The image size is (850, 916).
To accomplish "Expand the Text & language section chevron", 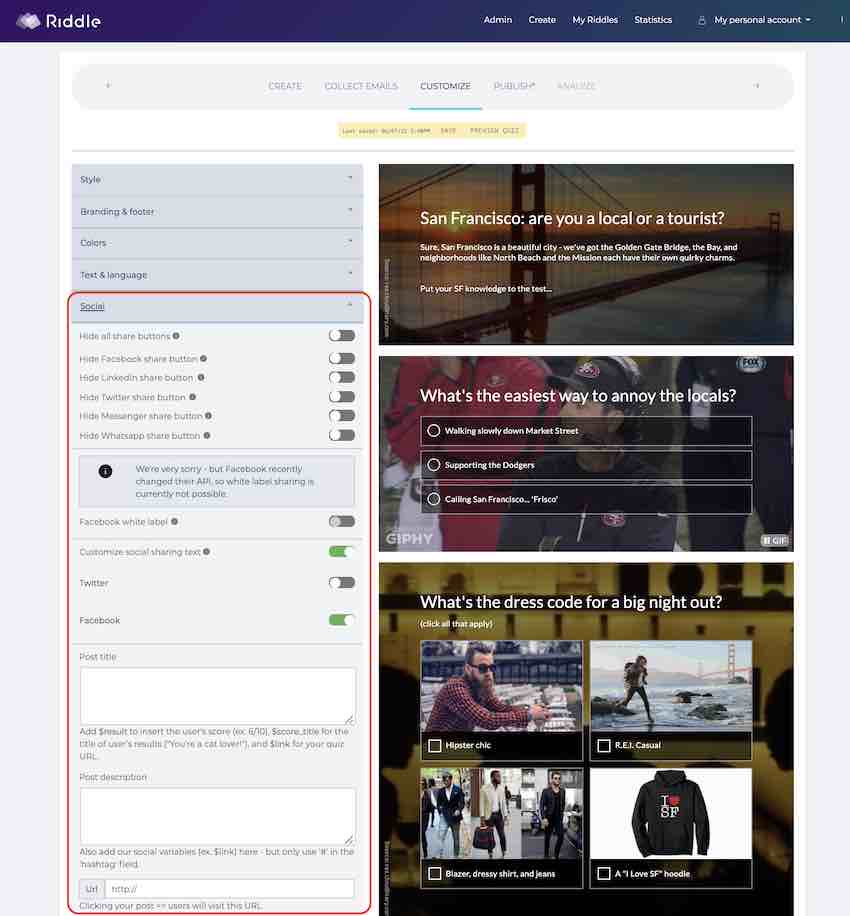I will click(x=350, y=273).
